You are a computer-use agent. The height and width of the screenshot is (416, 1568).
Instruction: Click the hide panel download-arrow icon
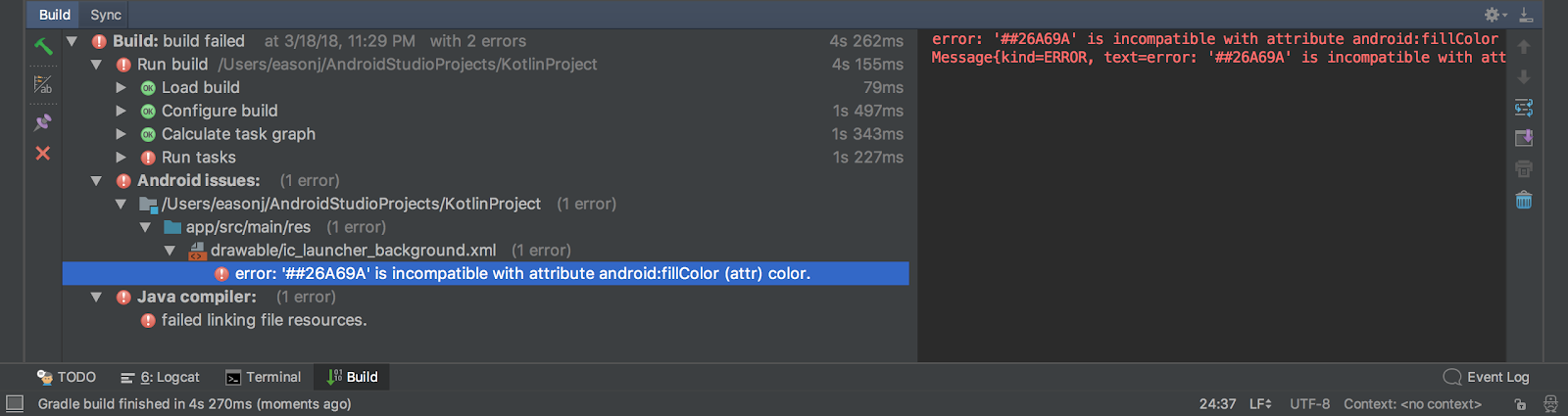[1526, 15]
